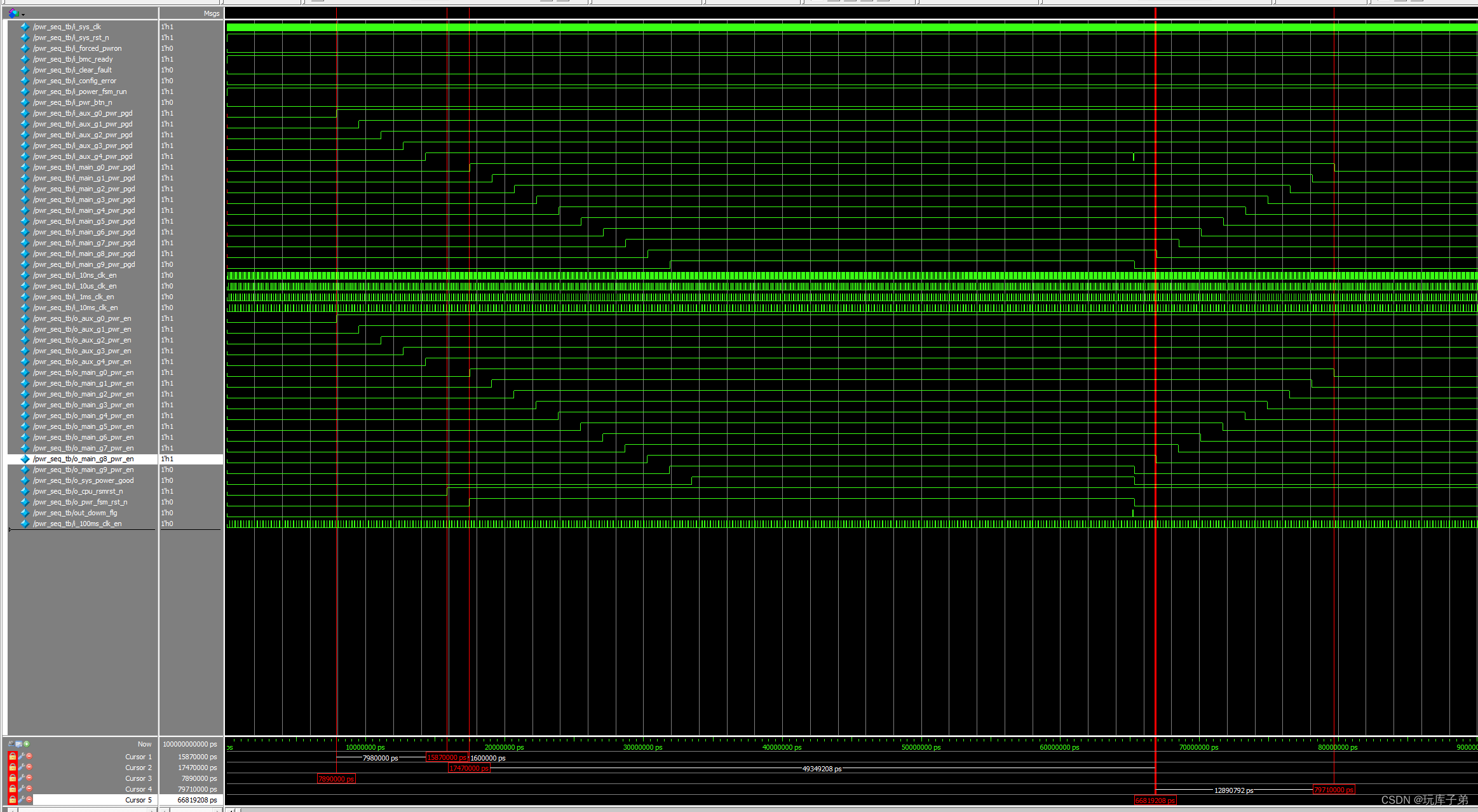Click the Now label in the cursor pane

pyautogui.click(x=145, y=744)
